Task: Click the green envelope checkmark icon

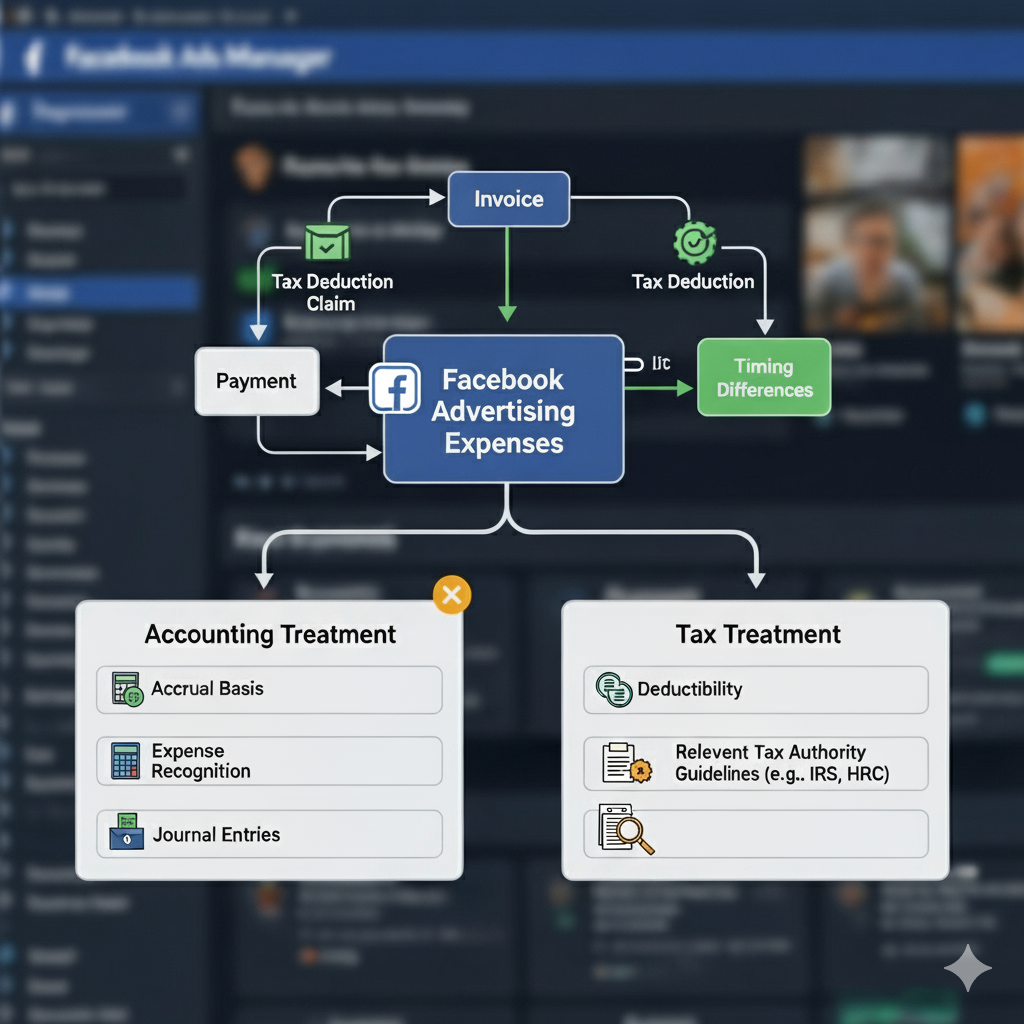Action: (327, 242)
